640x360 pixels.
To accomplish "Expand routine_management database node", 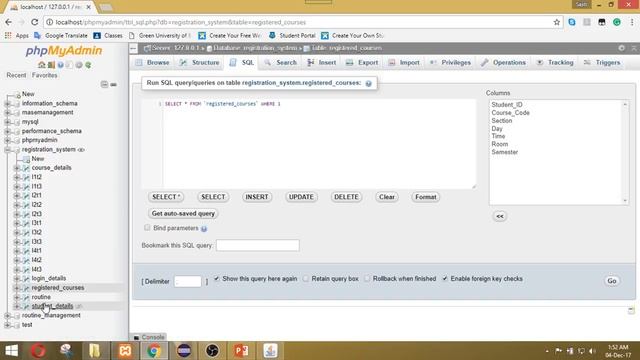I will [x=7, y=316].
